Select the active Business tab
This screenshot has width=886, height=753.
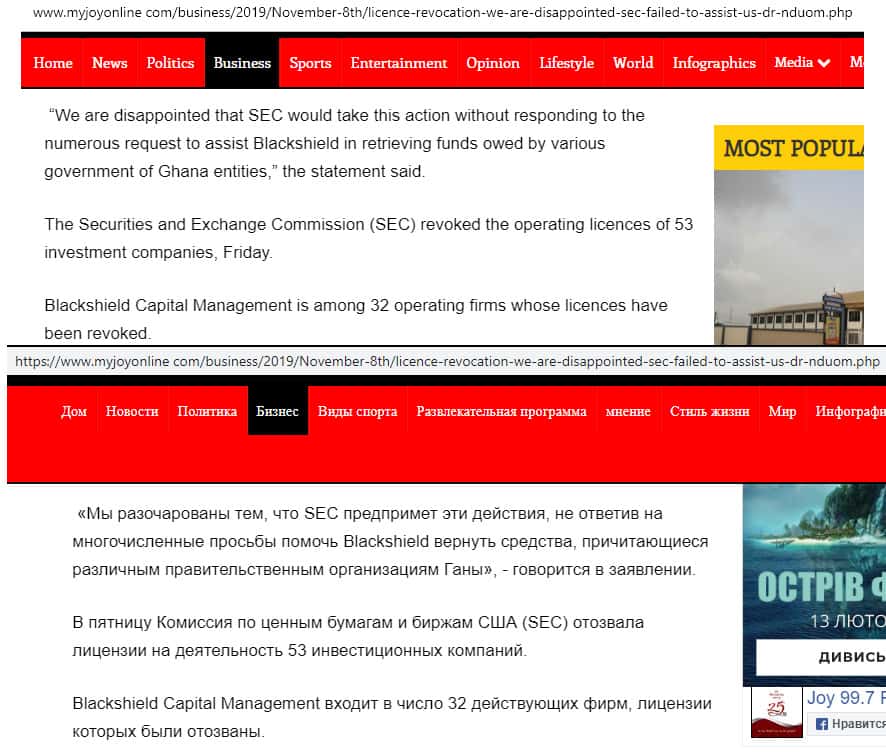coord(242,63)
